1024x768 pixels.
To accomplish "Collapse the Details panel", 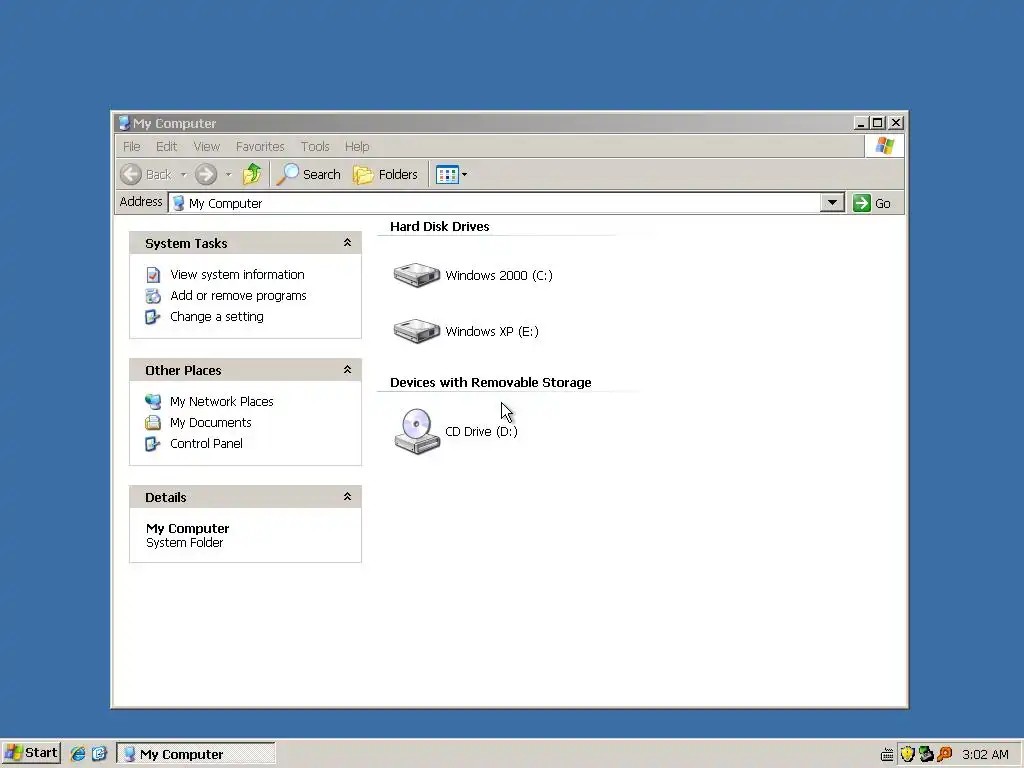I will (347, 497).
